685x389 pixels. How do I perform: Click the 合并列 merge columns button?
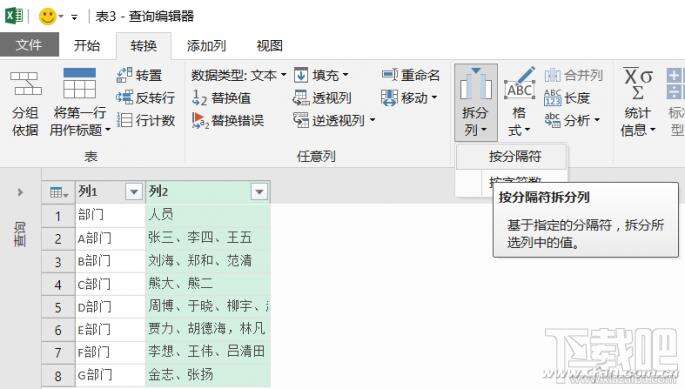point(574,75)
